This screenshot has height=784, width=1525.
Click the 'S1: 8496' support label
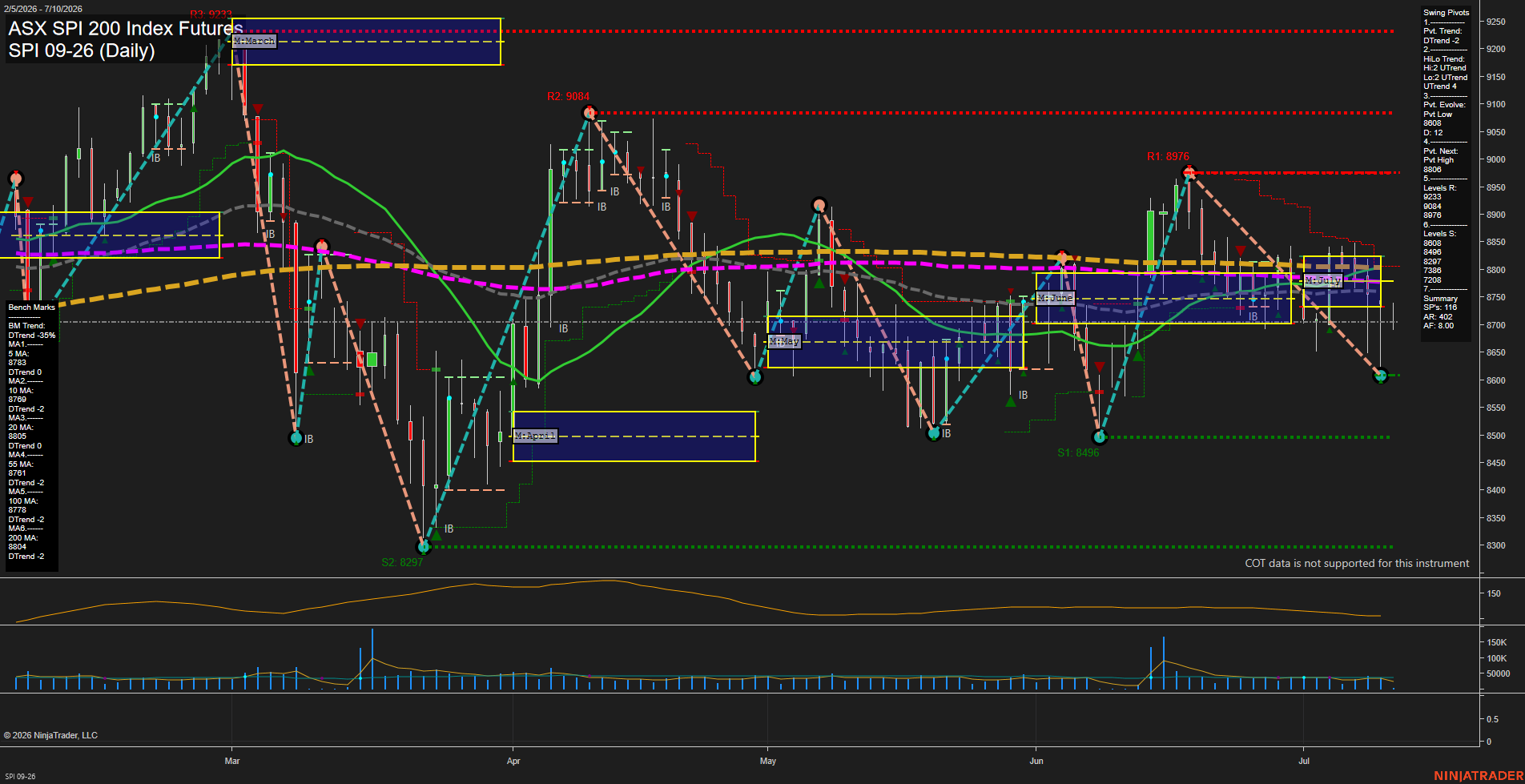(x=1078, y=452)
